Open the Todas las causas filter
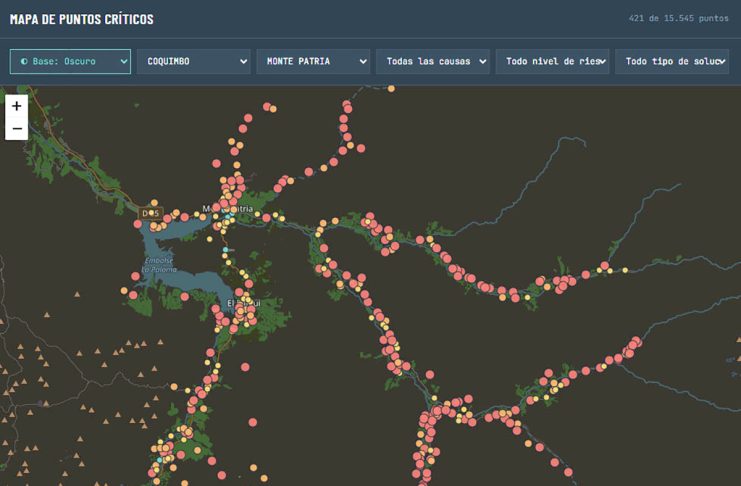 point(432,61)
